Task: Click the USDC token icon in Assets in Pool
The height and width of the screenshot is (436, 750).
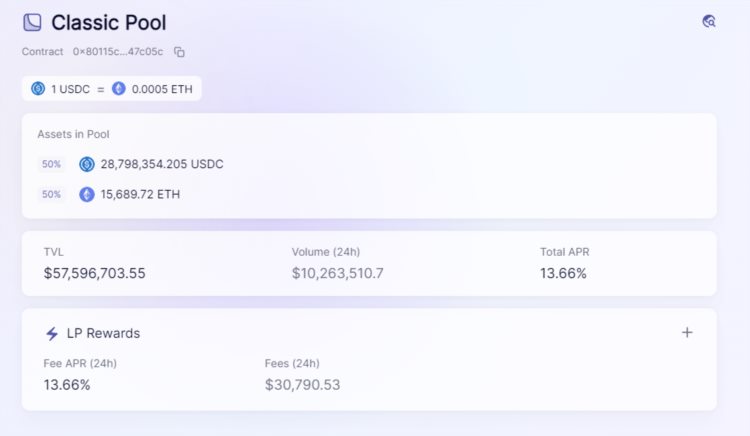Action: (87, 164)
